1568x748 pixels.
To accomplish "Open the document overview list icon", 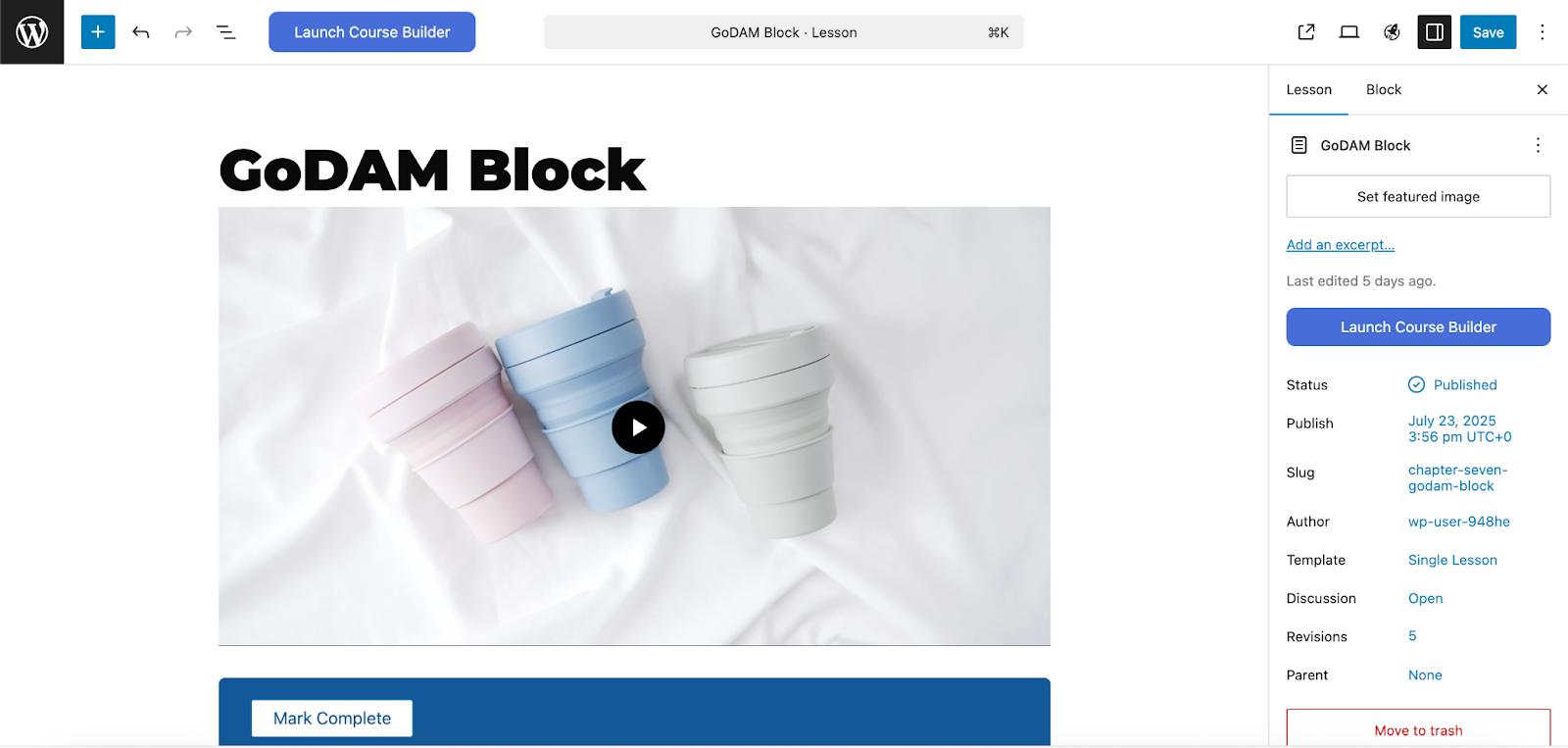I will pyautogui.click(x=226, y=32).
